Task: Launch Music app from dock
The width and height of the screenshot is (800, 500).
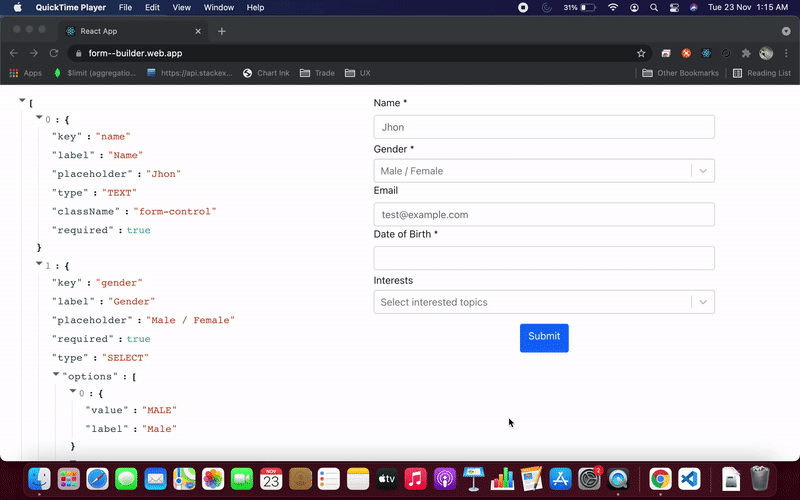Action: pyautogui.click(x=415, y=480)
